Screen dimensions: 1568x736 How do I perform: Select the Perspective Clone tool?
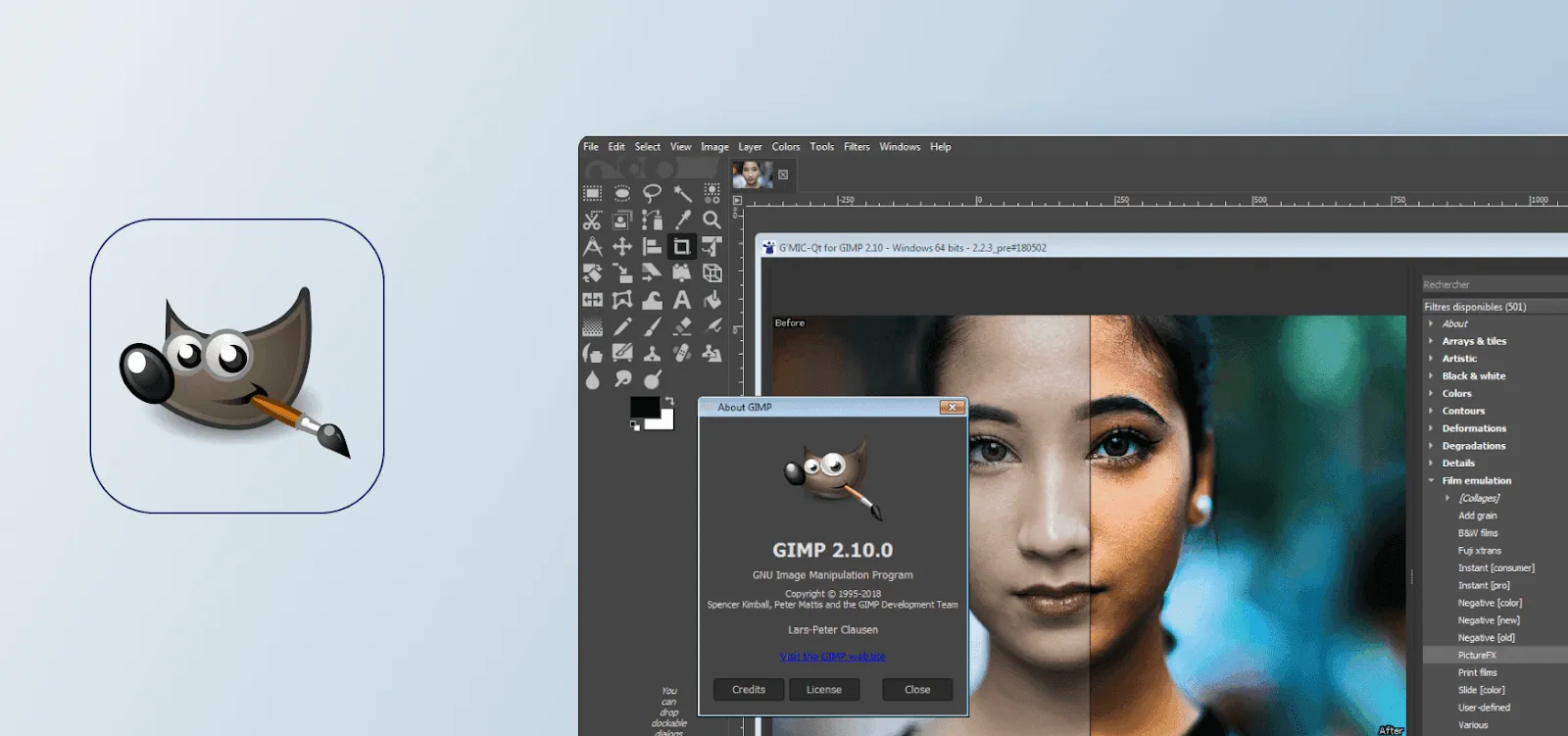pos(712,353)
